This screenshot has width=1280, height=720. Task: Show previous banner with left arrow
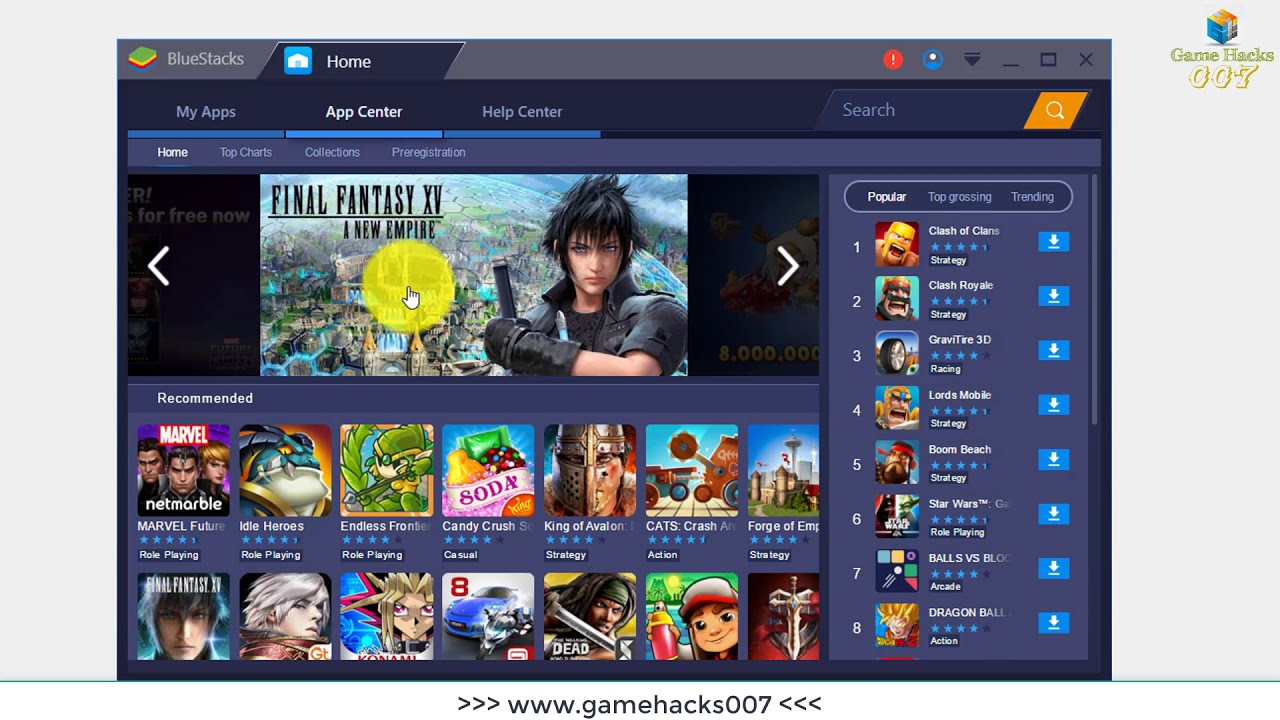point(159,267)
